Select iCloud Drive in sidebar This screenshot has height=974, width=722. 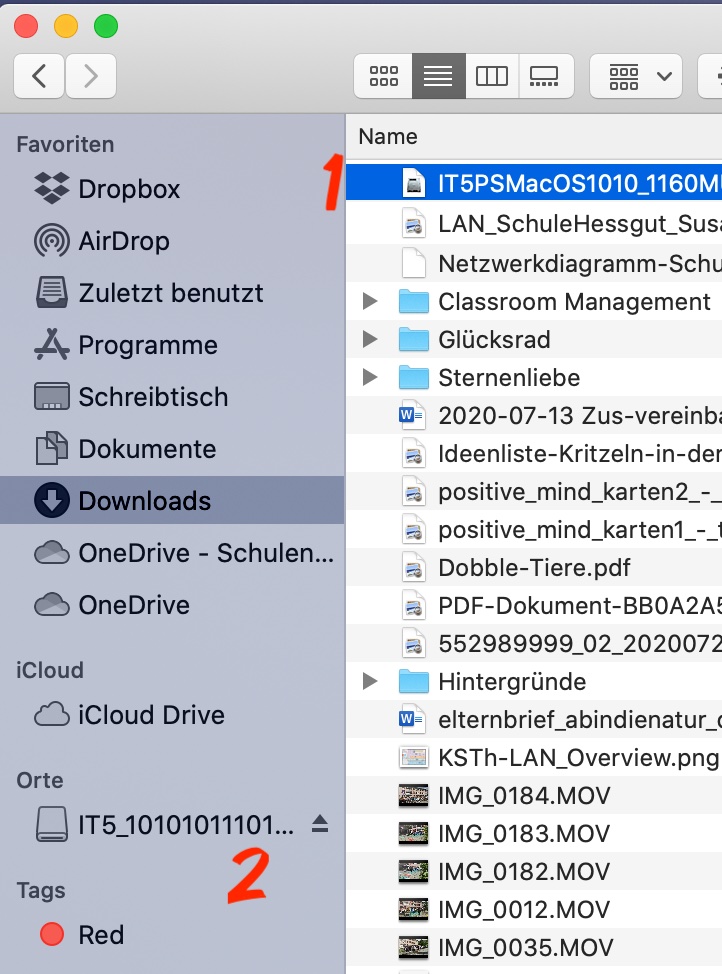click(150, 715)
